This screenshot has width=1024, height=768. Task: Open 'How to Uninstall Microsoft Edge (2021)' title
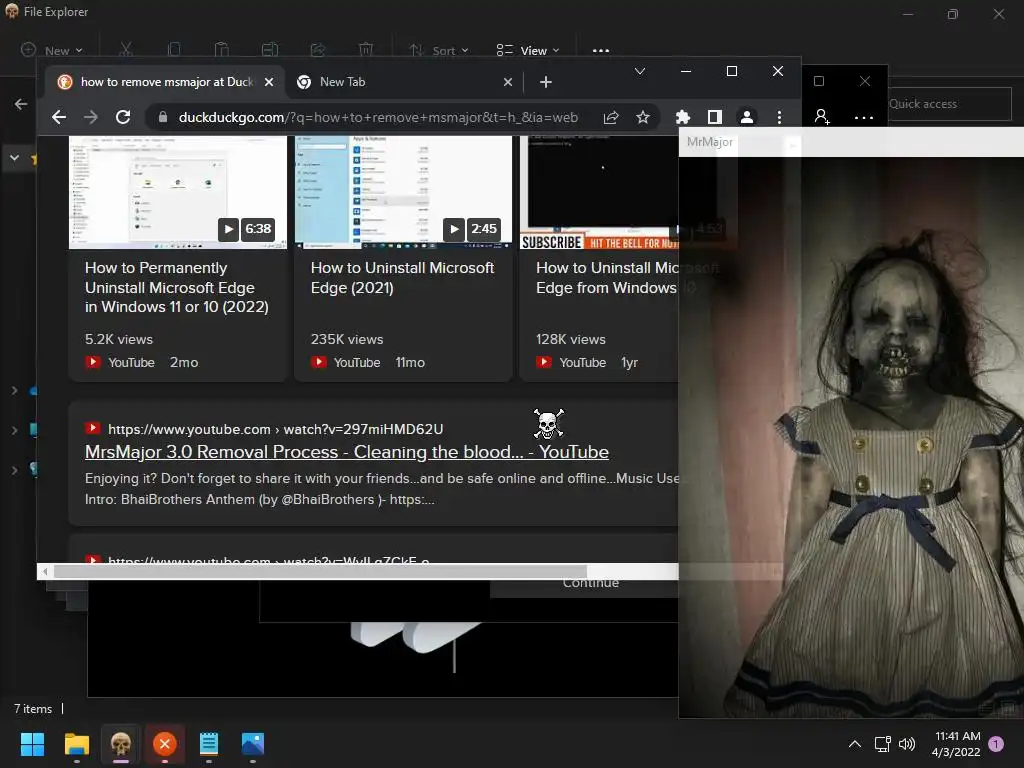click(x=402, y=278)
